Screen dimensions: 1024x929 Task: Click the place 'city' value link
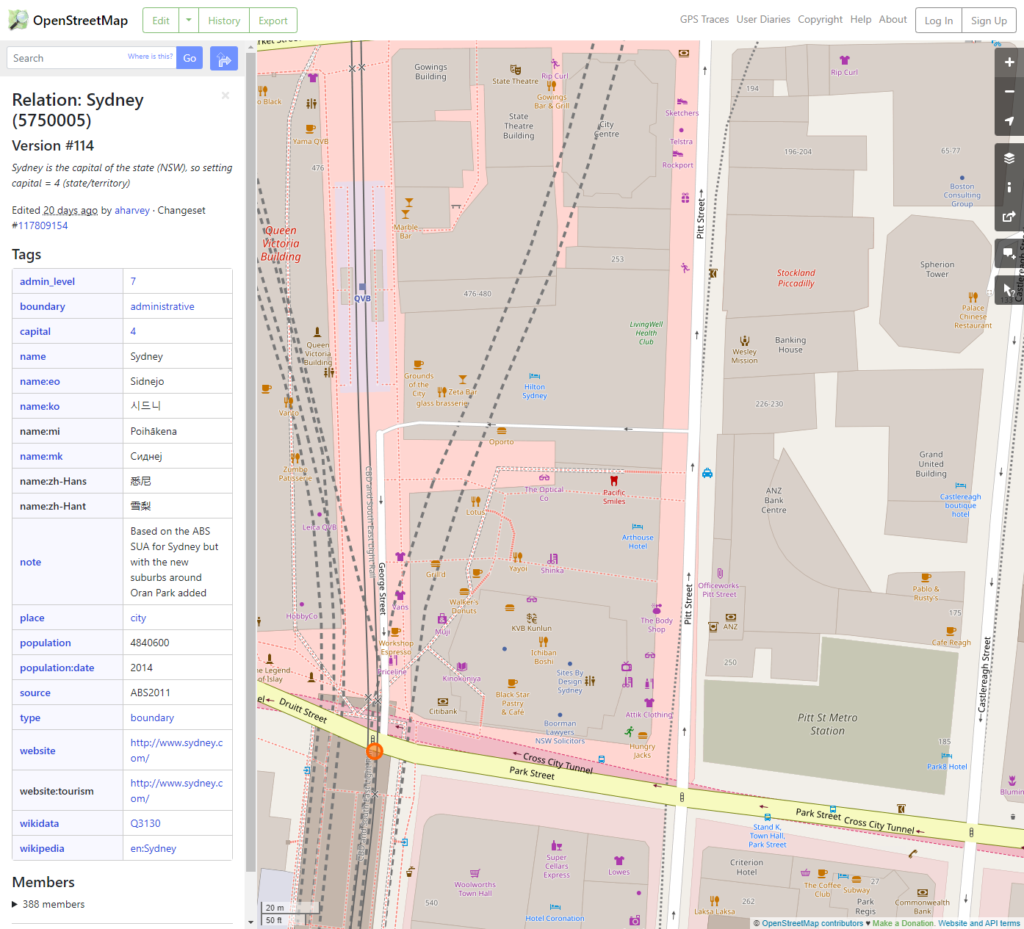[x=138, y=618]
